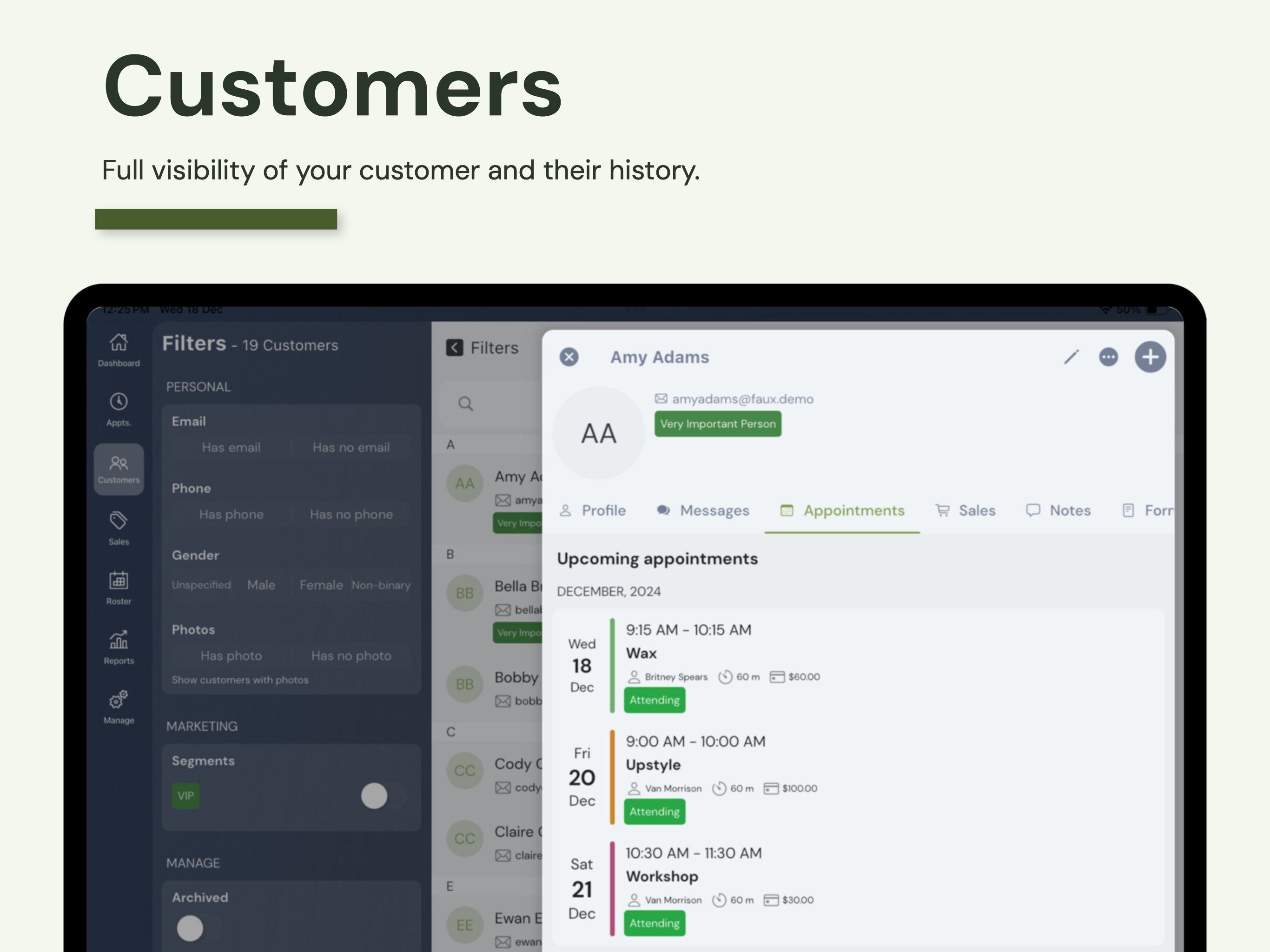Toggle the Archived switch

click(199, 928)
